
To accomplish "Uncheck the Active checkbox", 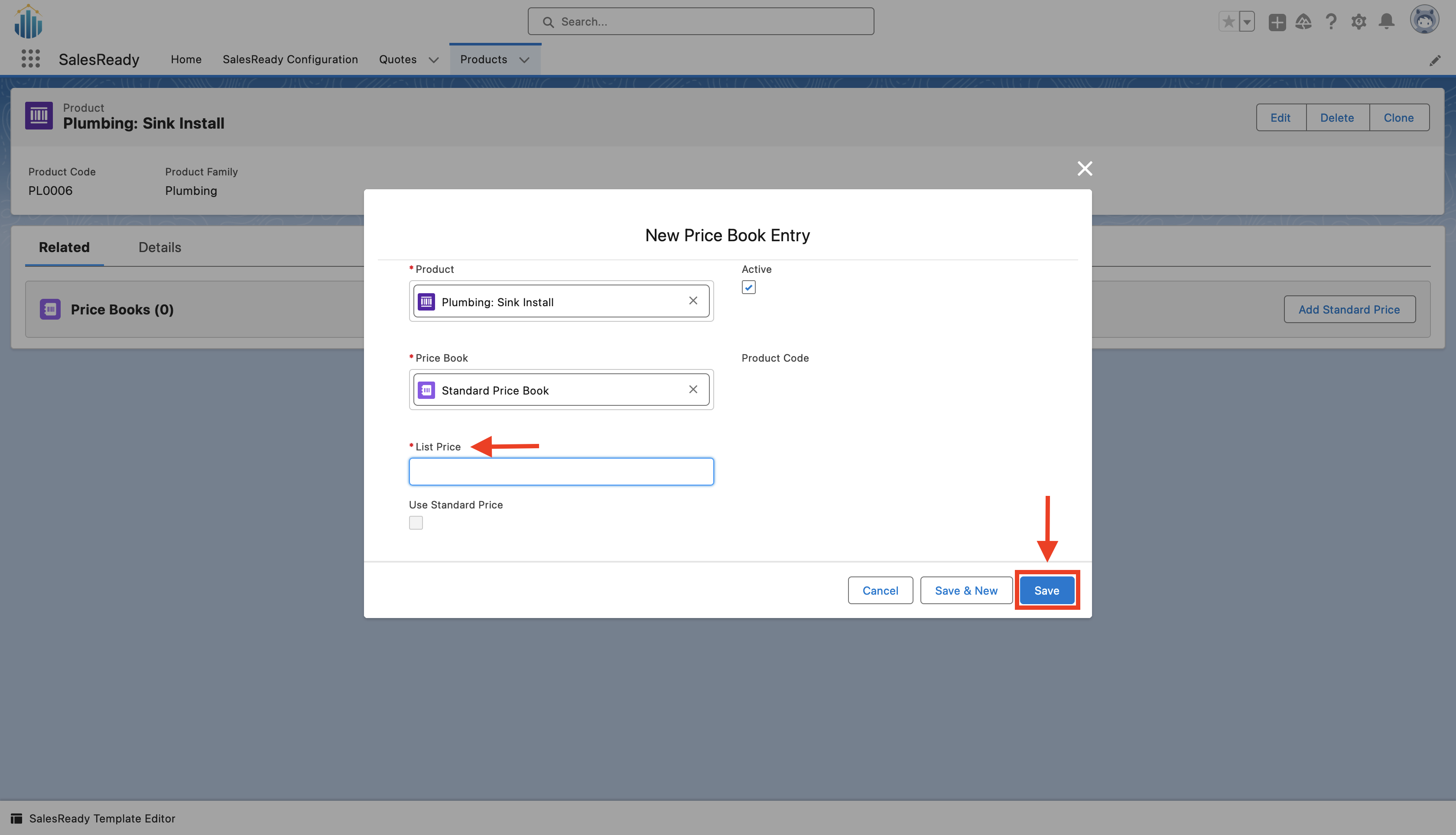I will point(748,287).
